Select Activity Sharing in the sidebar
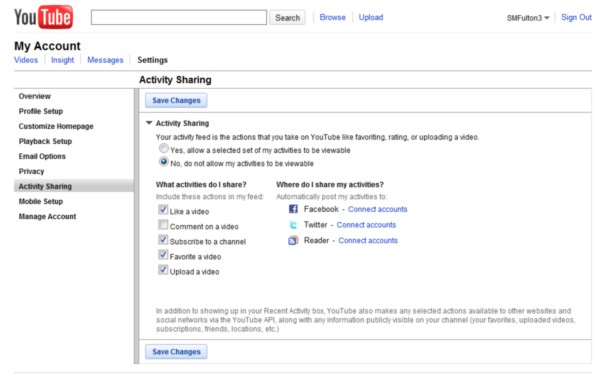The height and width of the screenshot is (375, 600). click(74, 186)
